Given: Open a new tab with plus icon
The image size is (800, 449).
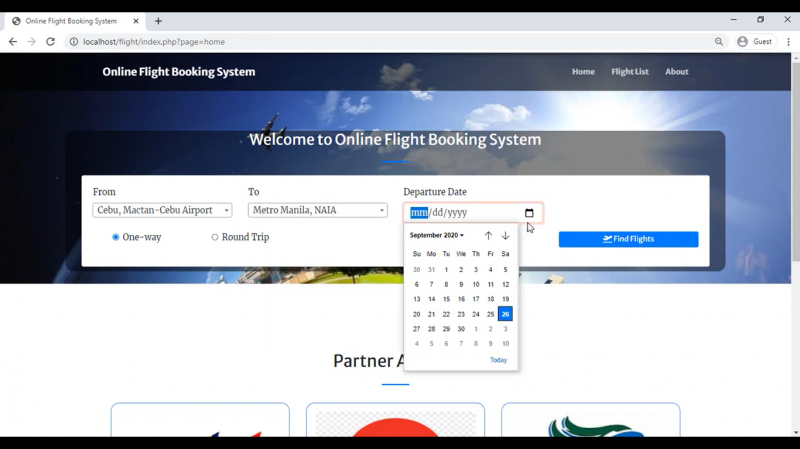Looking at the screenshot, I should (158, 21).
